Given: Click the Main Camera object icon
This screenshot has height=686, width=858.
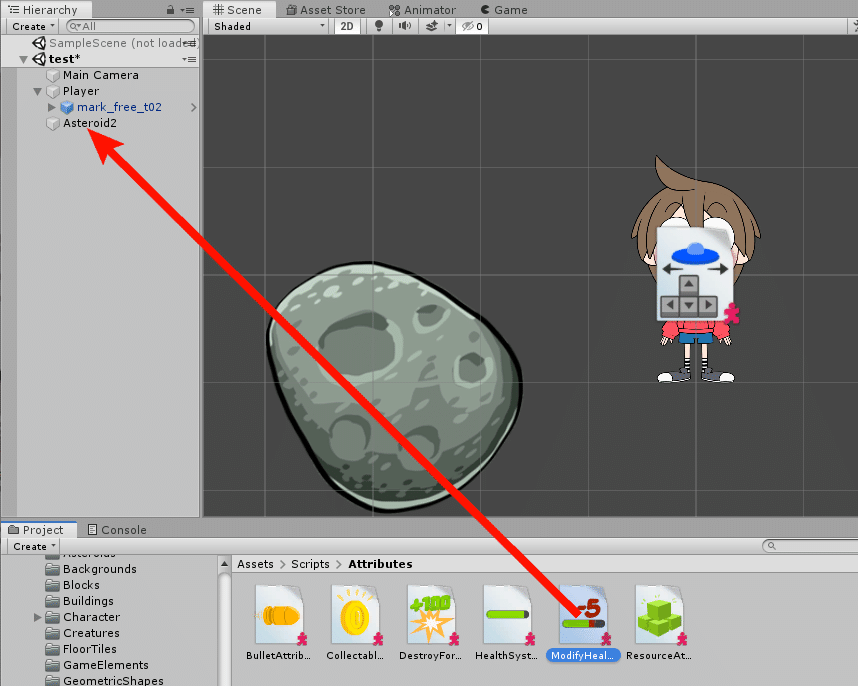Looking at the screenshot, I should (x=53, y=75).
